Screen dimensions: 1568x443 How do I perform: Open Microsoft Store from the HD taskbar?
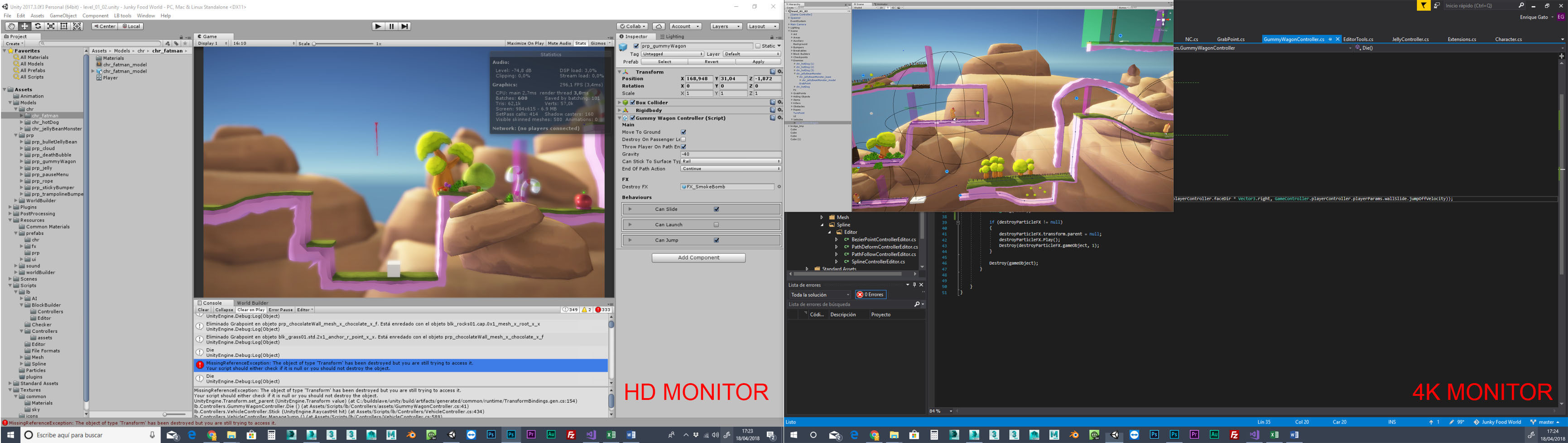pos(251,435)
